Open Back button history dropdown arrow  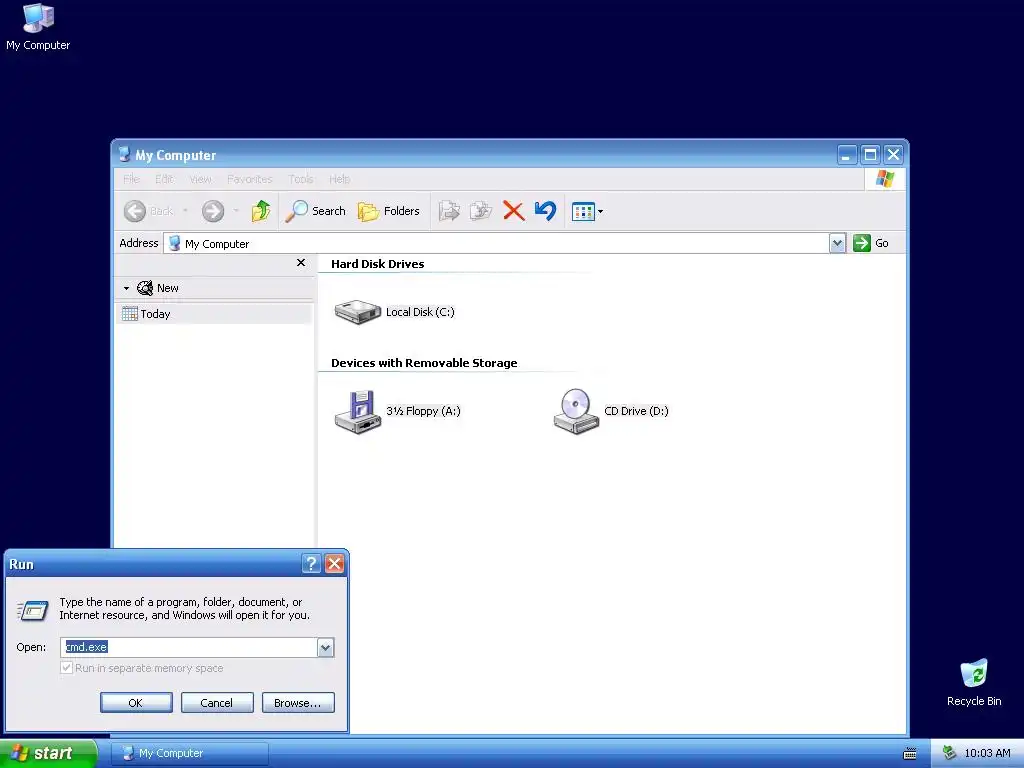click(185, 211)
